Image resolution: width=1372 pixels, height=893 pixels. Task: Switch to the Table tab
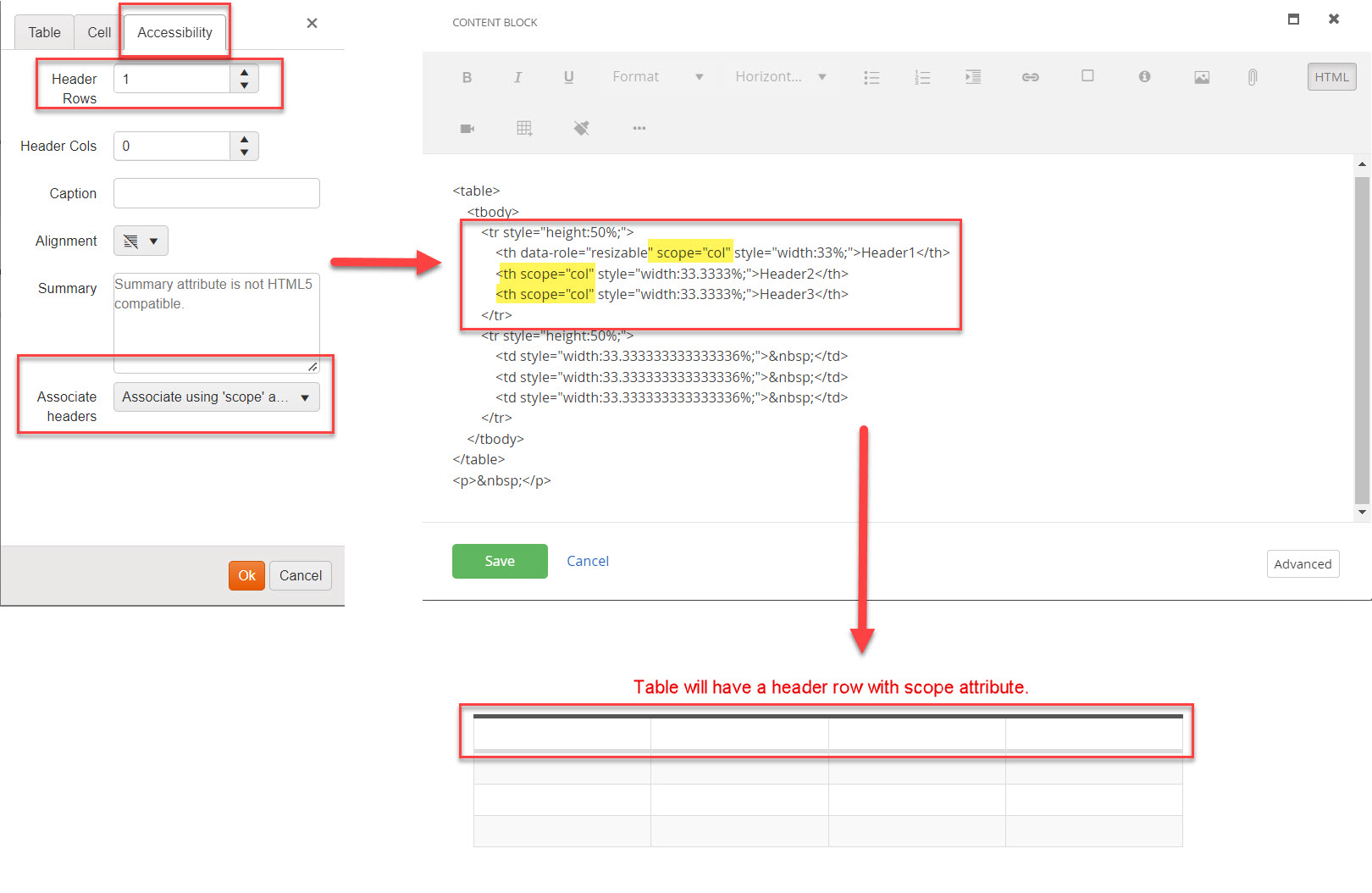43,31
